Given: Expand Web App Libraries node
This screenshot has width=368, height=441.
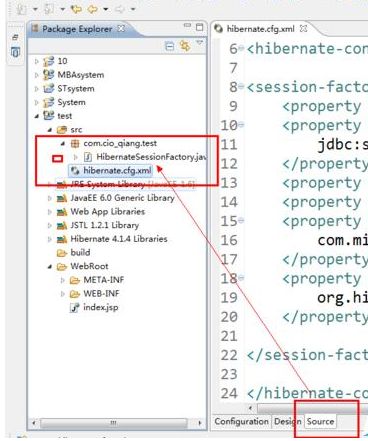Looking at the screenshot, I should (x=50, y=212).
